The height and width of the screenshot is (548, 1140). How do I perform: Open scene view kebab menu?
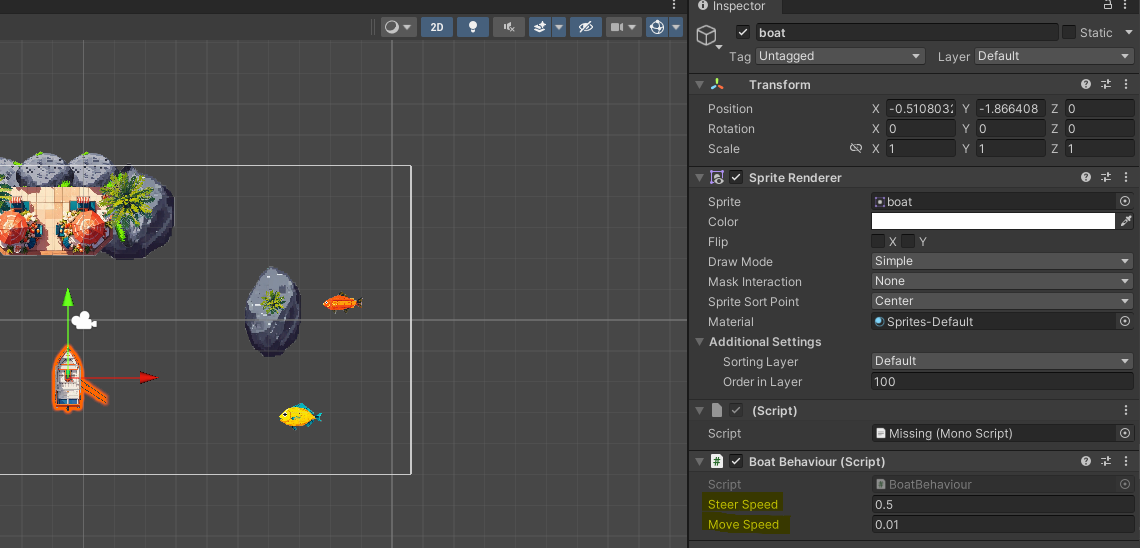(x=674, y=6)
